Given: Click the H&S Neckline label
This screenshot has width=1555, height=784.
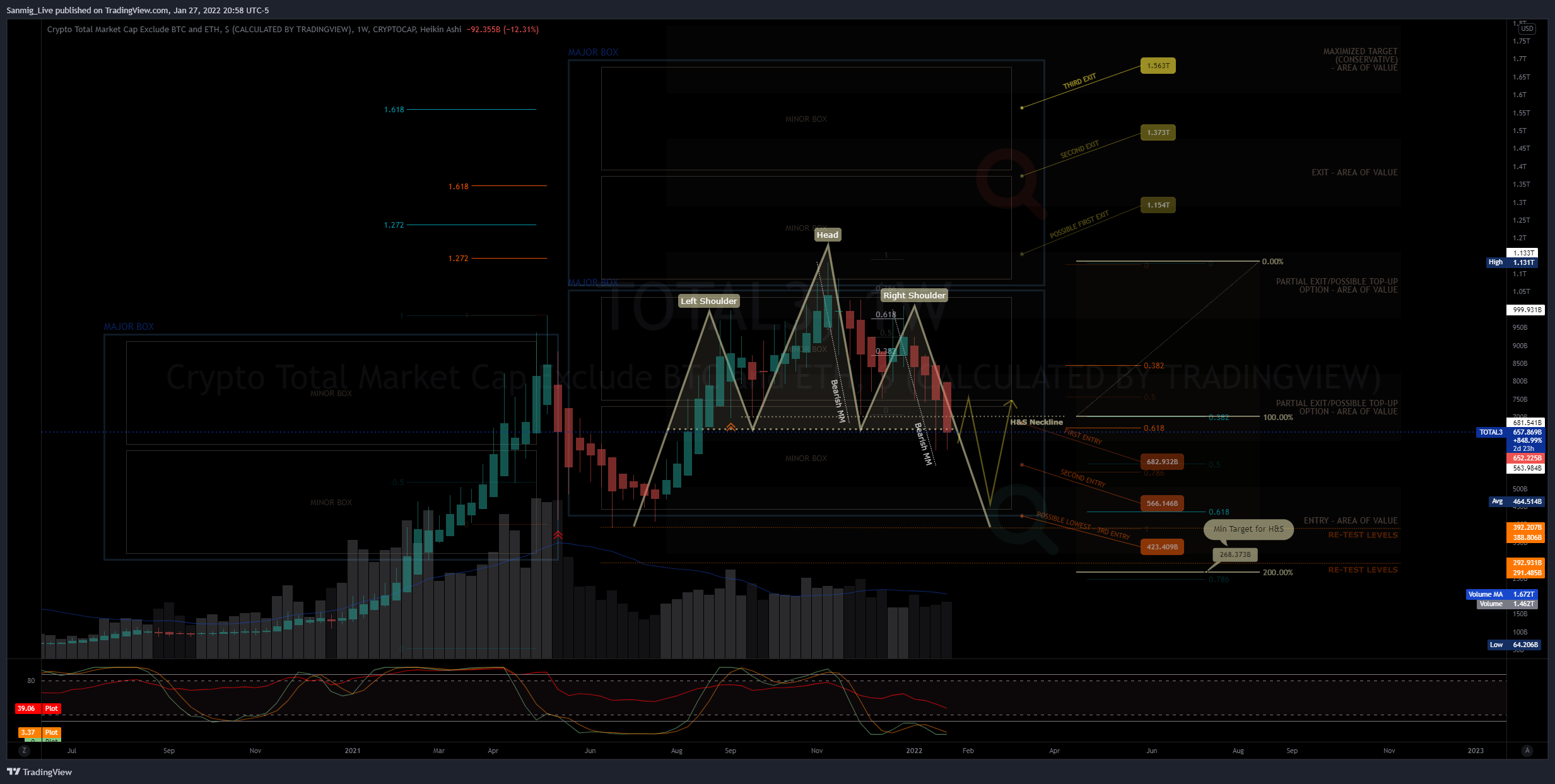Looking at the screenshot, I should click(x=1036, y=422).
